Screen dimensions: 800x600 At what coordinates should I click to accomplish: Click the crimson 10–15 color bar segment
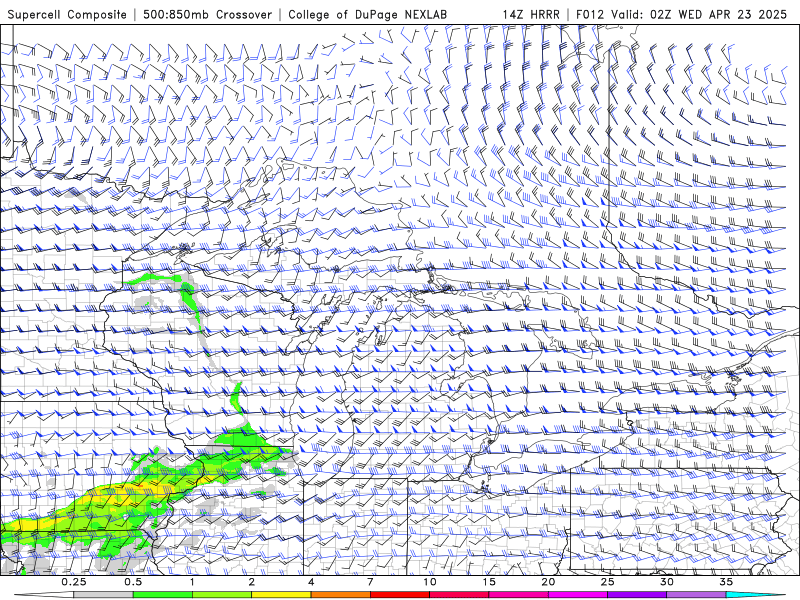(459, 595)
